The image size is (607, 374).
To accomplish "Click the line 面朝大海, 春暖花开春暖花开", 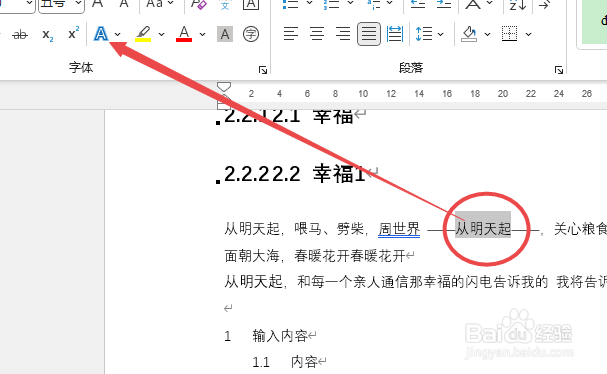I will point(315,256).
